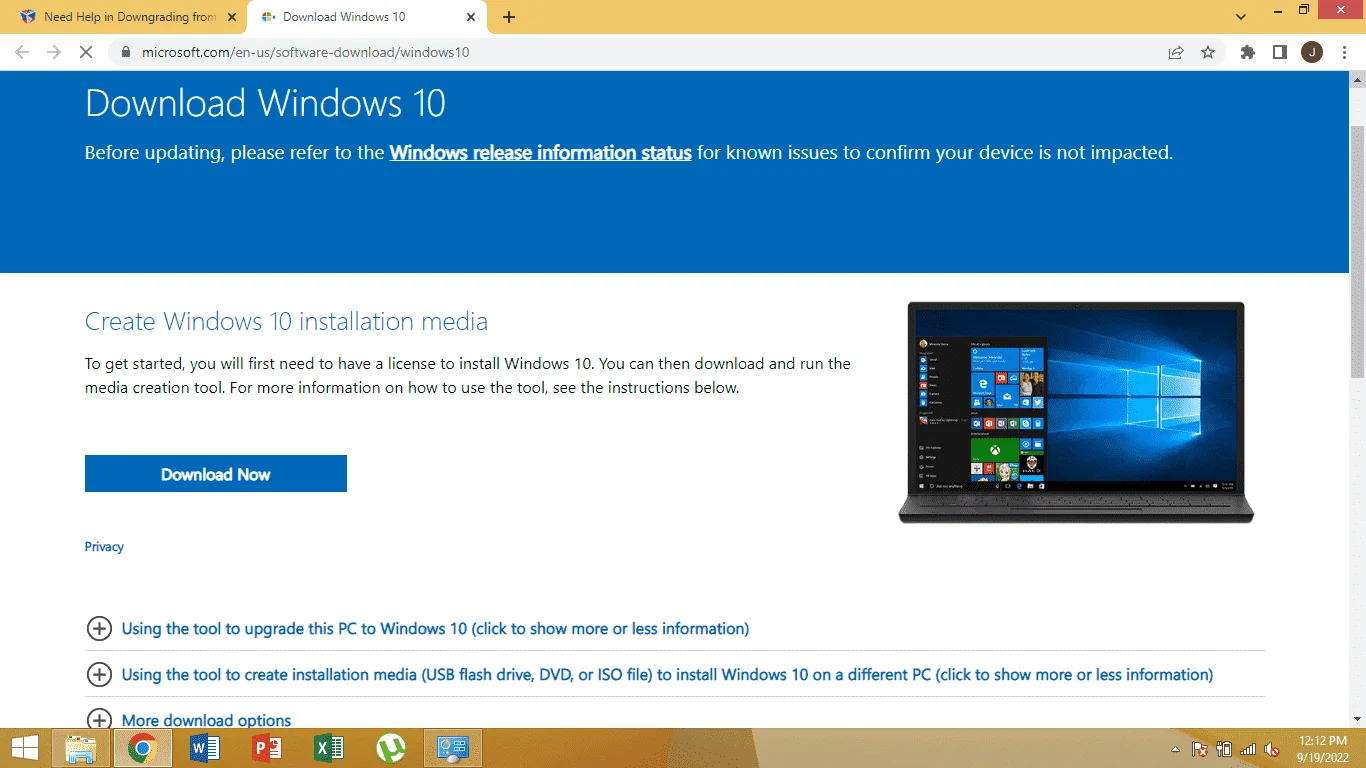Screen dimensions: 1366x768
Task: Open Excel from the taskbar
Action: click(329, 748)
